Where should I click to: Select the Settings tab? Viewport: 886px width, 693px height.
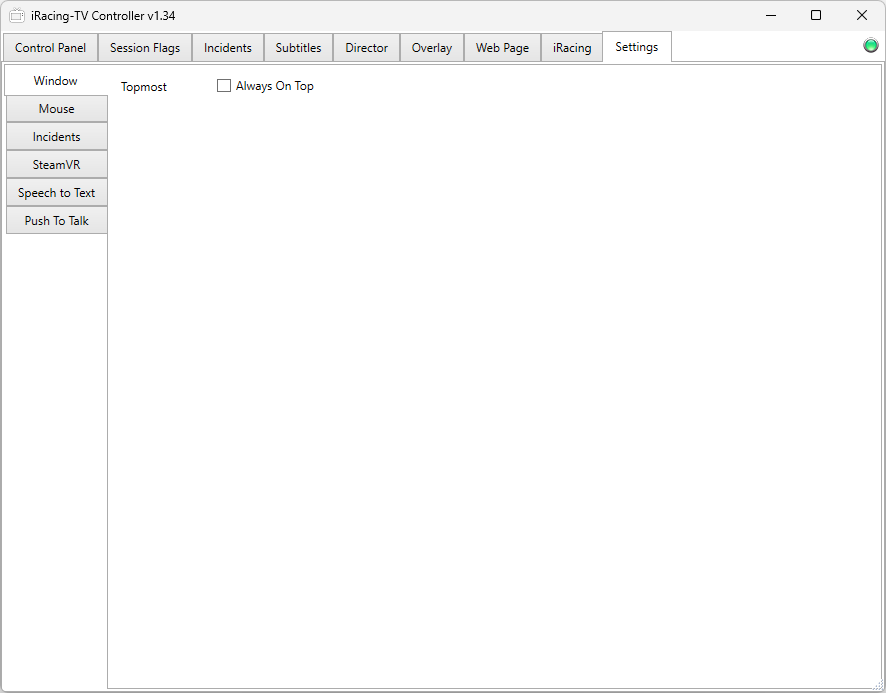click(x=637, y=46)
